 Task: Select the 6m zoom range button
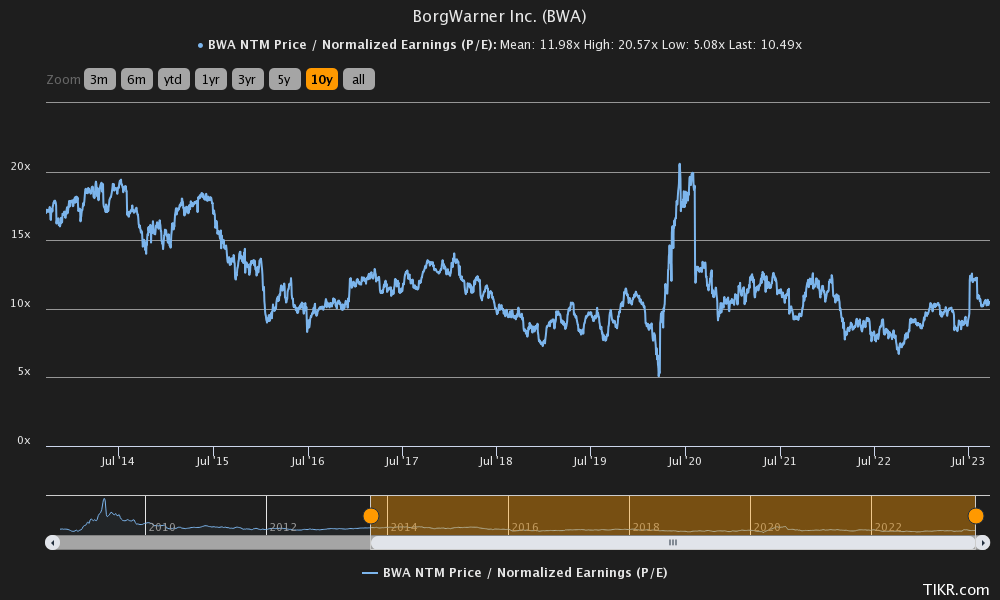pos(136,80)
